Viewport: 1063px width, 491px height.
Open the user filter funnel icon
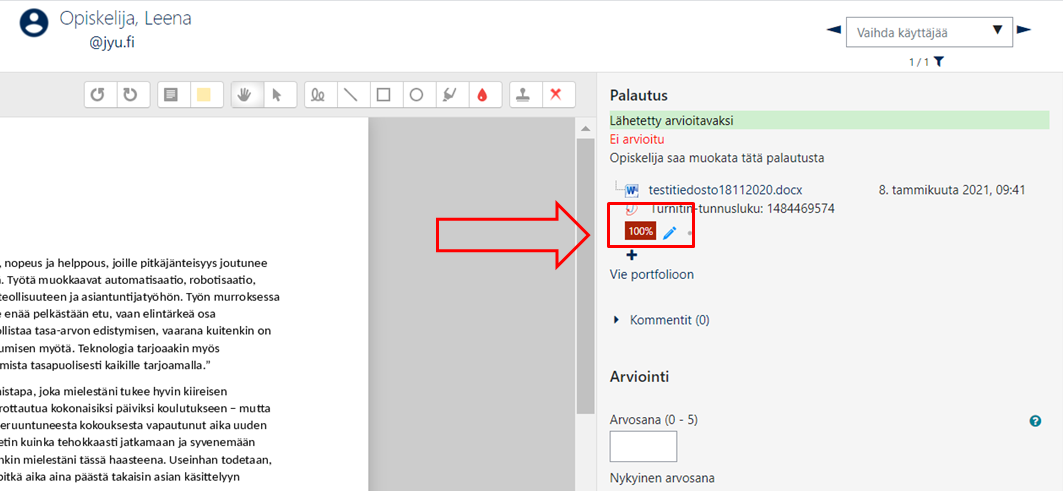point(939,62)
